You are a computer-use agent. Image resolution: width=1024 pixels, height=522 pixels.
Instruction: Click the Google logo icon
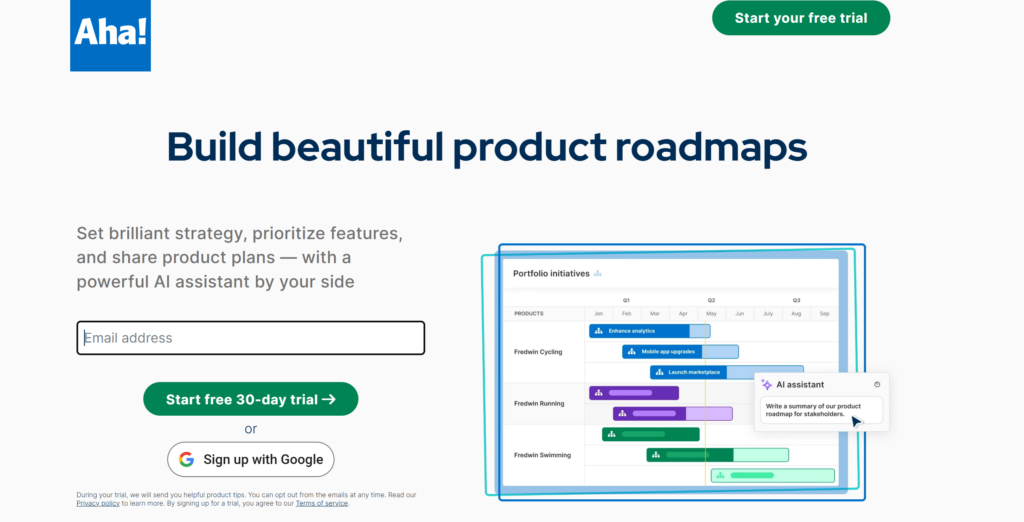[x=186, y=460]
